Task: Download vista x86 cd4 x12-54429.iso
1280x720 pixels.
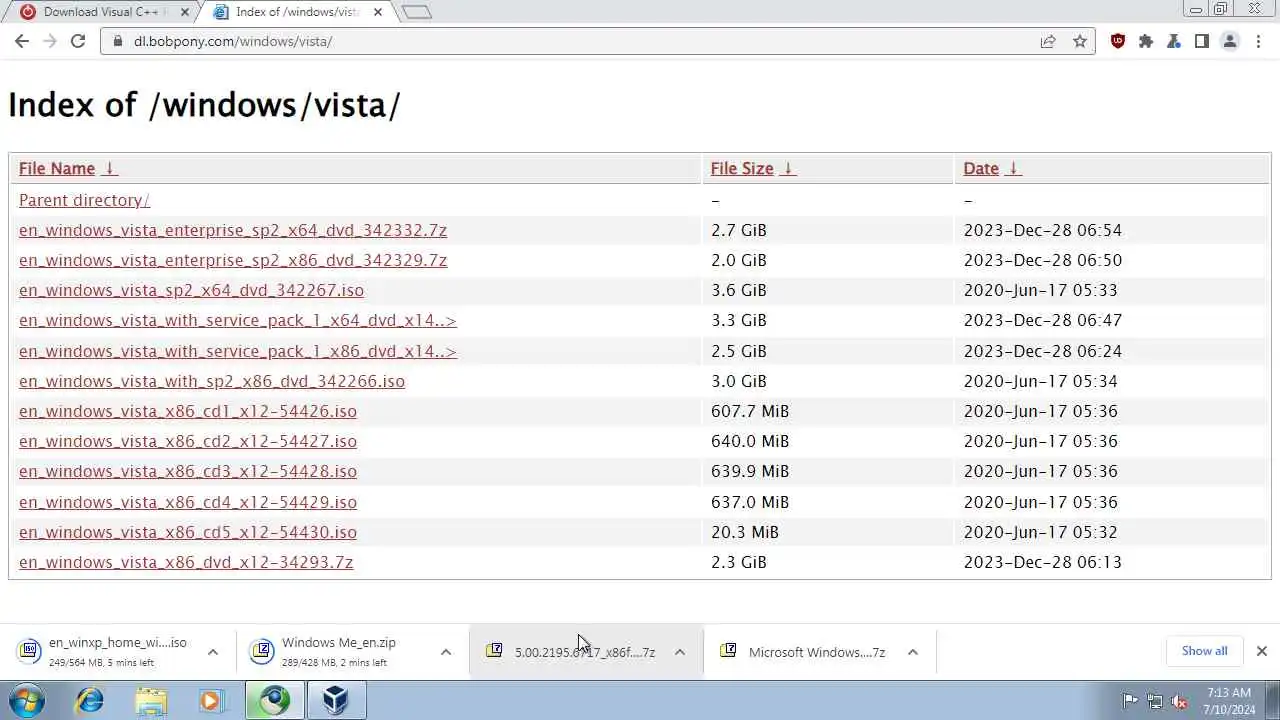Action: 188,502
